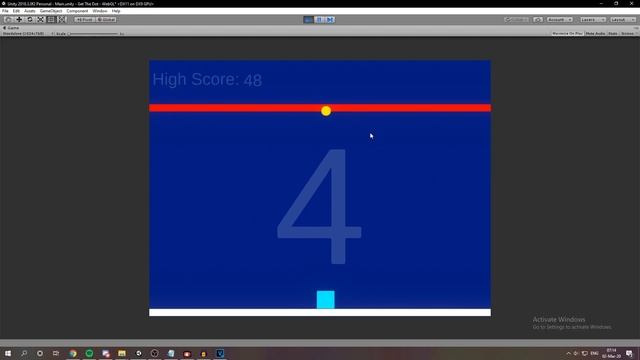640x360 pixels.
Task: Open the Component menu
Action: click(x=77, y=11)
